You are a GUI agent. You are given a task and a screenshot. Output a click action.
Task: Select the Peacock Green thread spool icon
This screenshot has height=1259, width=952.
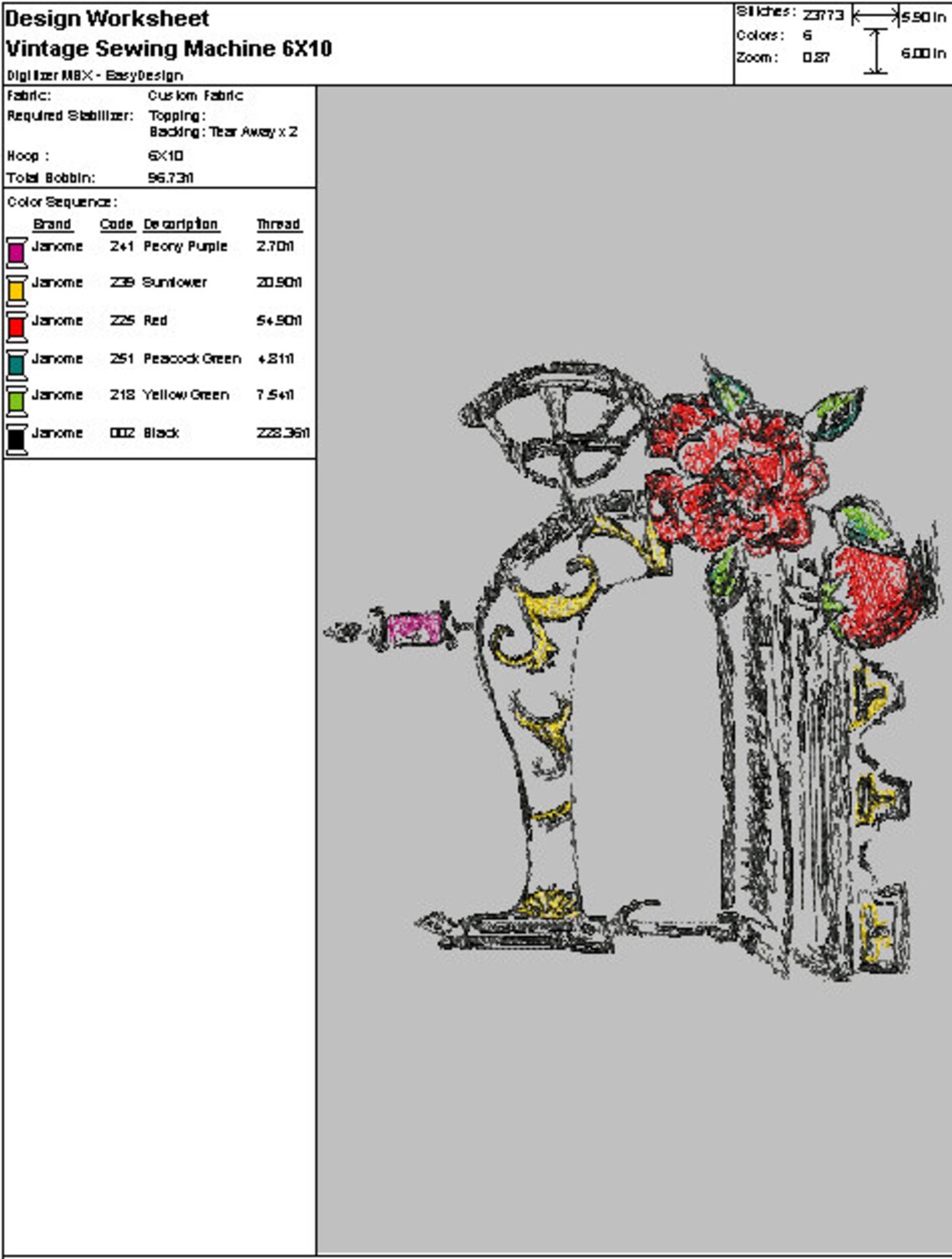pyautogui.click(x=16, y=363)
